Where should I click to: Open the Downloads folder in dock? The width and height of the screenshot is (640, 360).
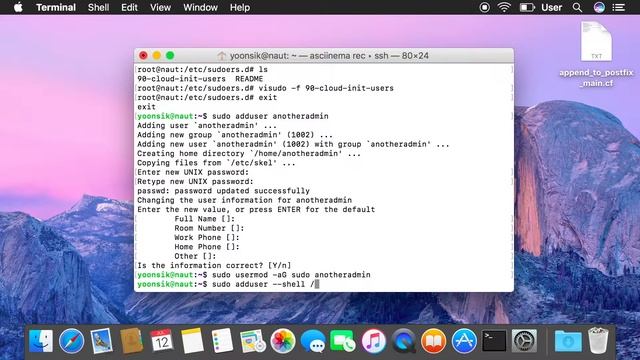point(568,340)
